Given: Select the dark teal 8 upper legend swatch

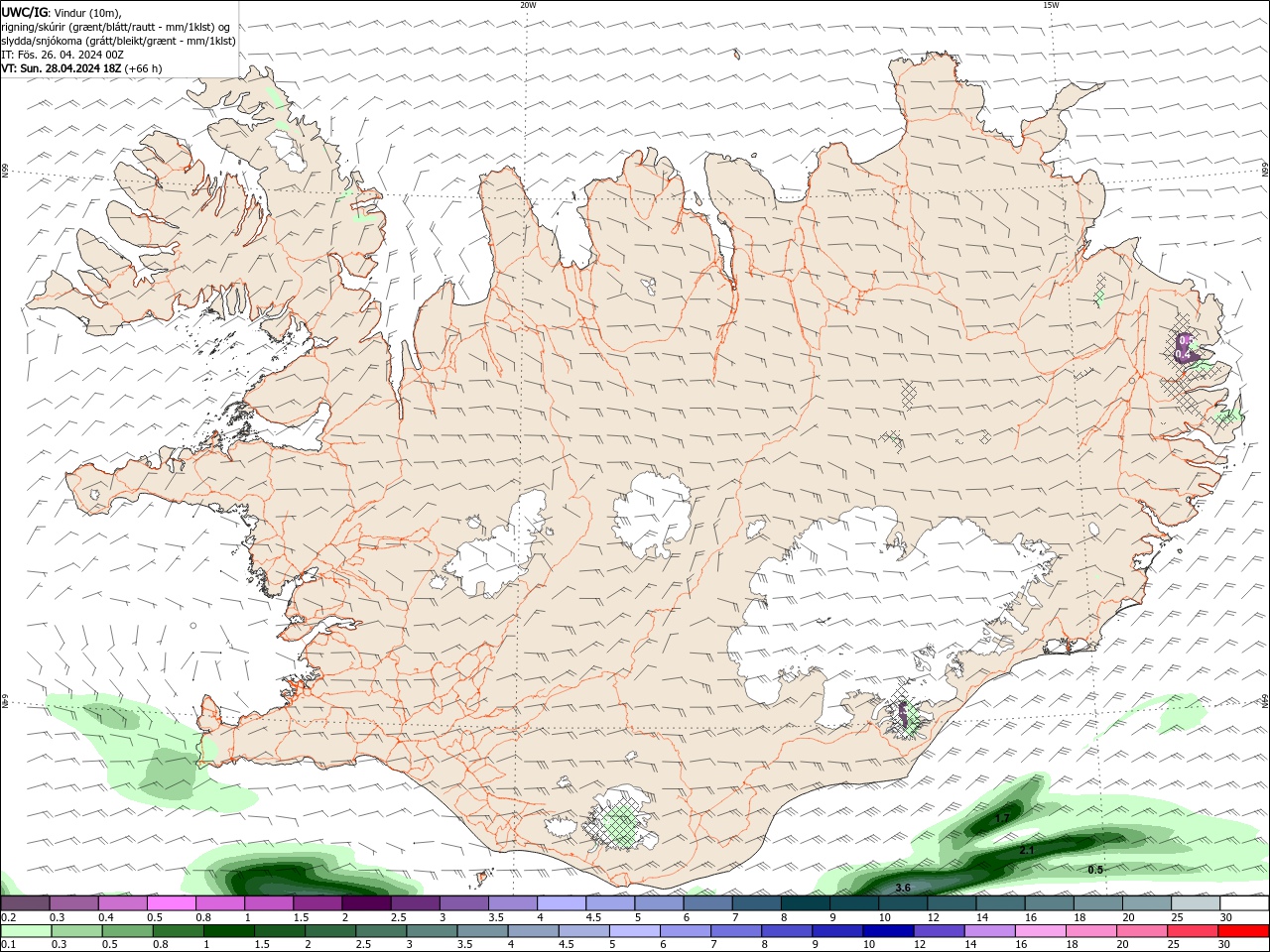Looking at the screenshot, I should point(805,903).
